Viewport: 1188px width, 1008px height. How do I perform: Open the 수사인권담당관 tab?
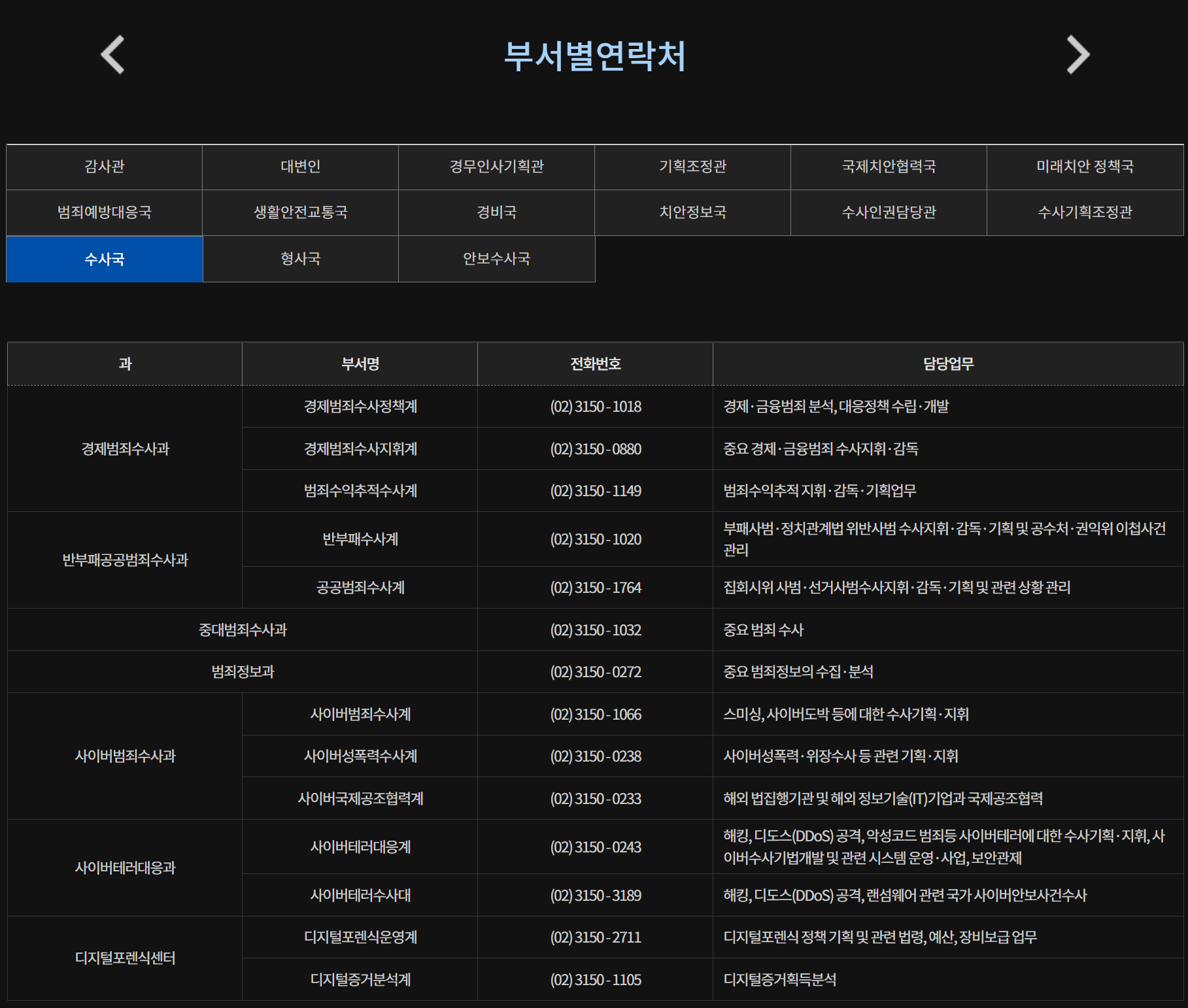889,212
